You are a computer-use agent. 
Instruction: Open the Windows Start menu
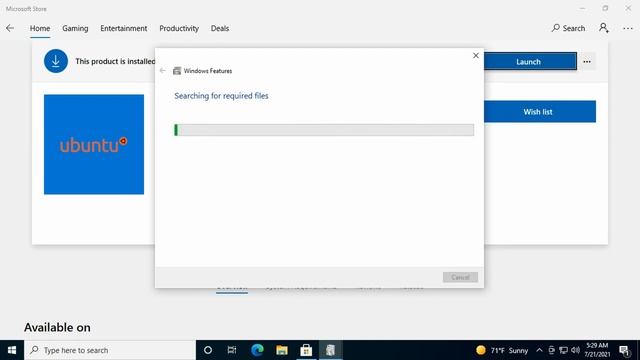[x=12, y=350]
